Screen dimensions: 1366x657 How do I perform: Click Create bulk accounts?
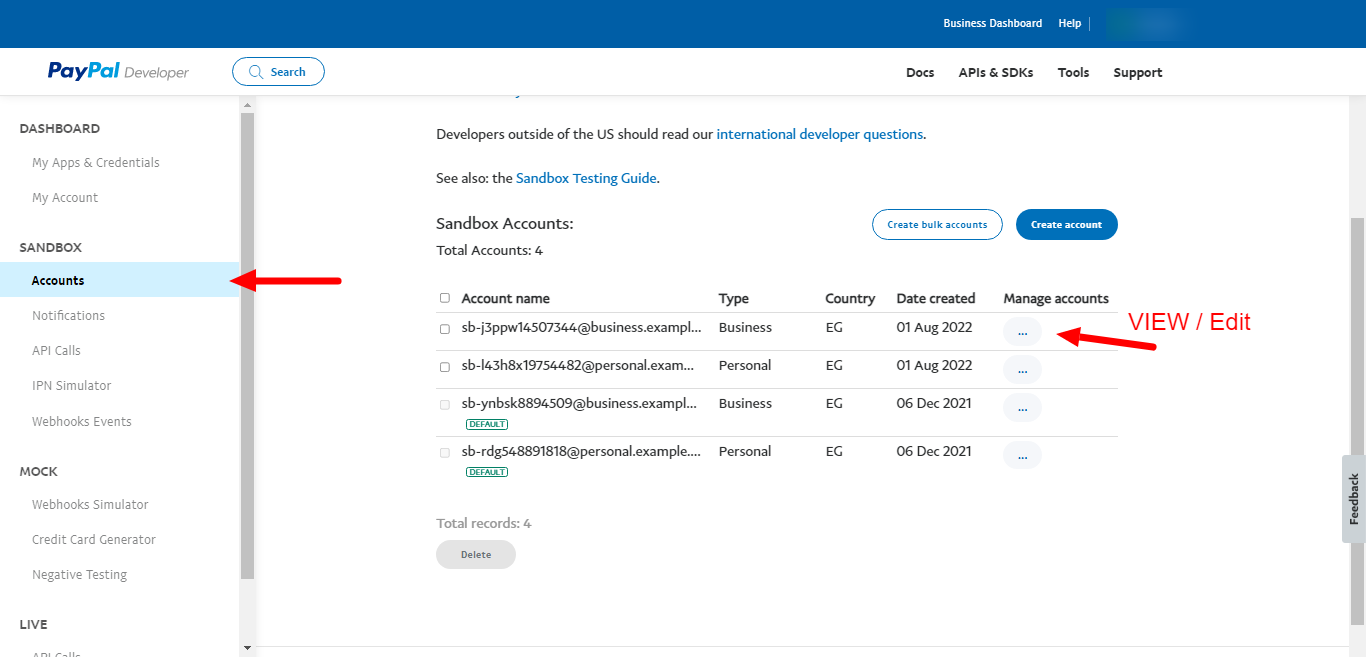(x=937, y=225)
